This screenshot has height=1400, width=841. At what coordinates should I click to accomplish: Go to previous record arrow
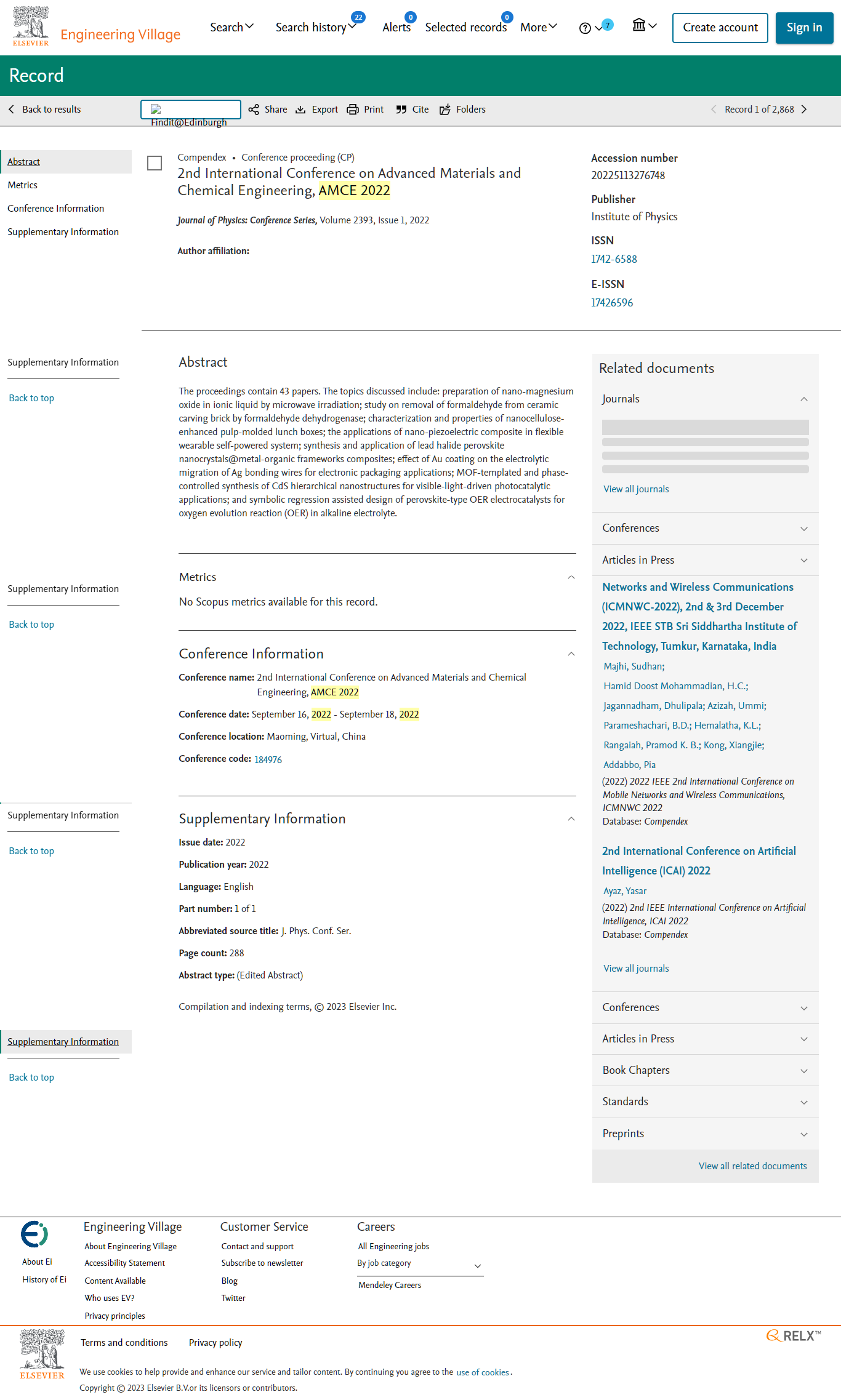713,110
